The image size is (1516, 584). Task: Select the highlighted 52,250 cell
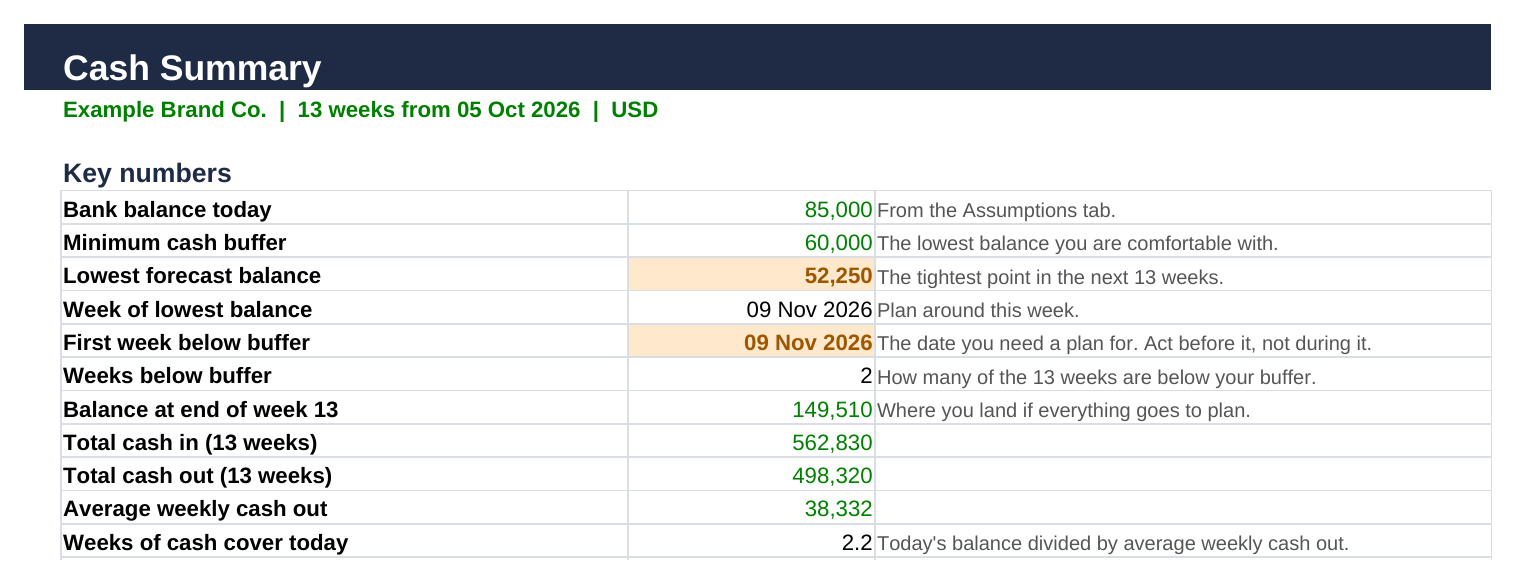(x=751, y=275)
